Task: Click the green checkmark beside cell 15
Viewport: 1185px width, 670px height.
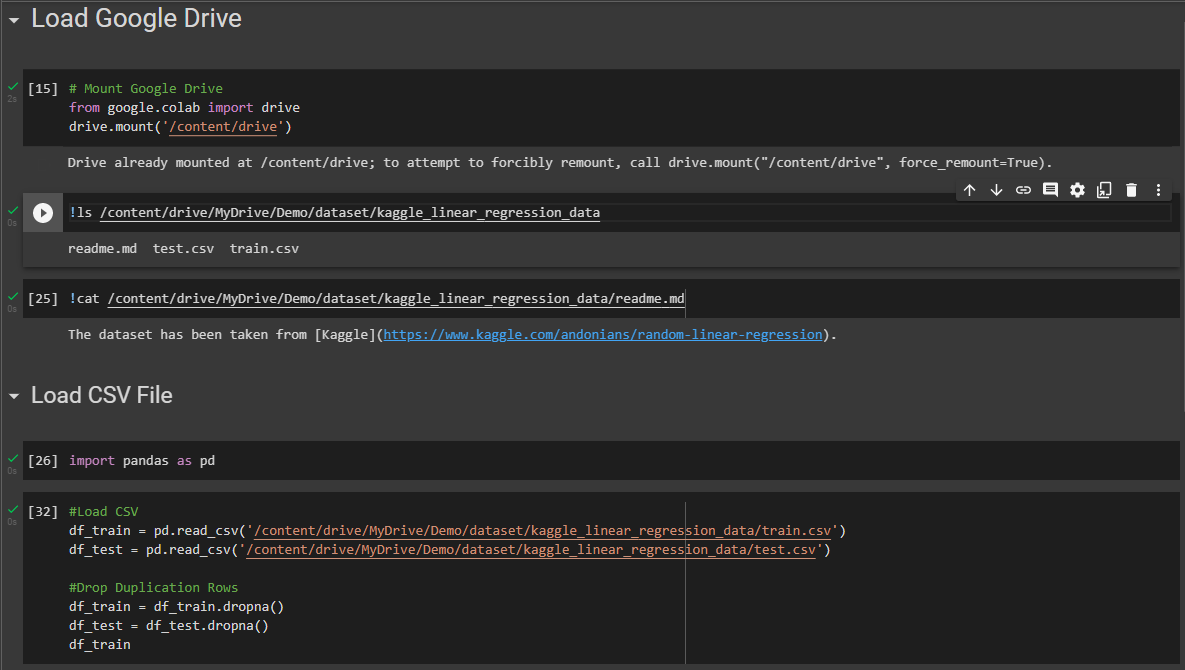Action: 11,85
